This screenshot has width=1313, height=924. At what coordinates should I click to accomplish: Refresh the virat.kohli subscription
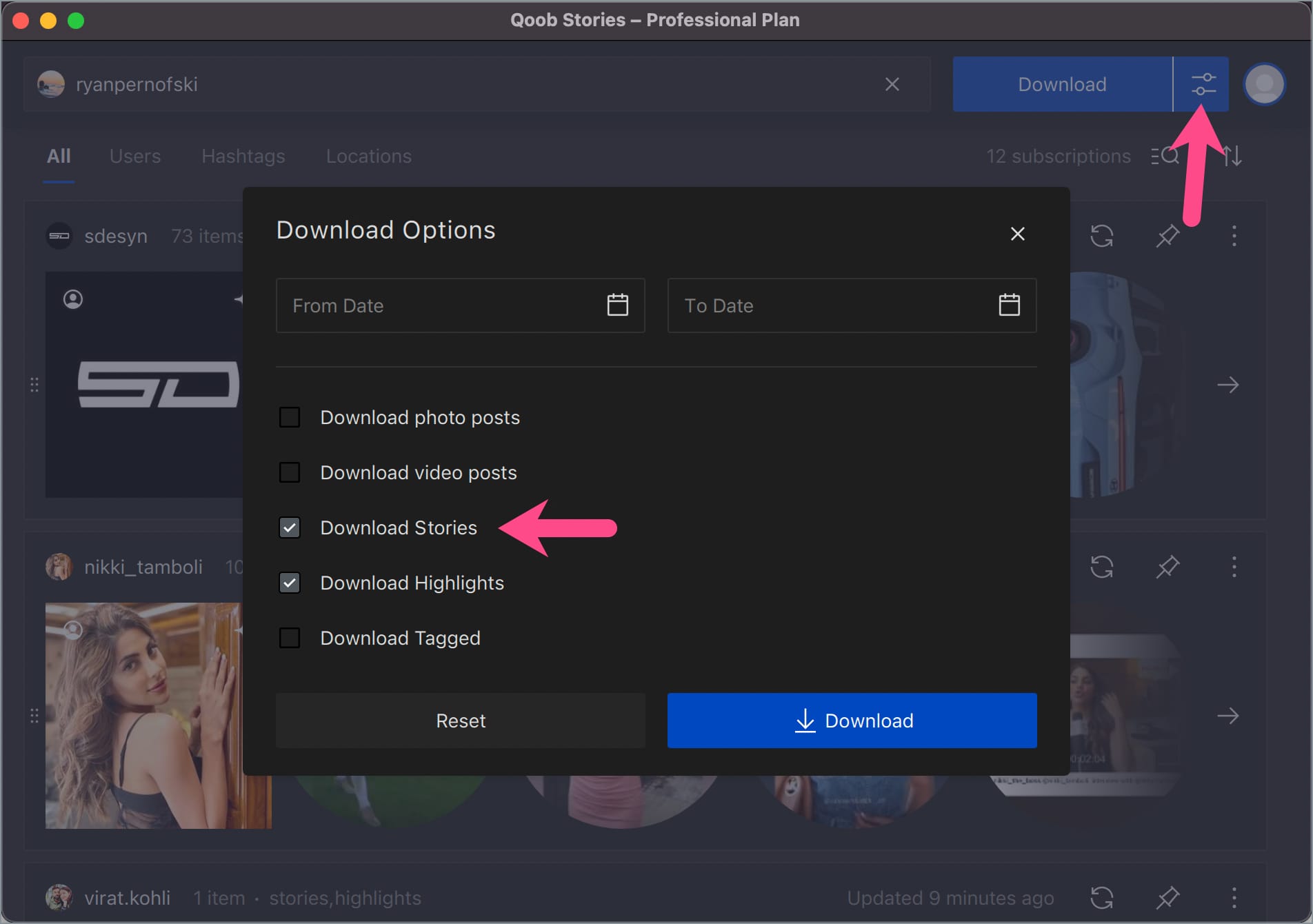(x=1101, y=898)
